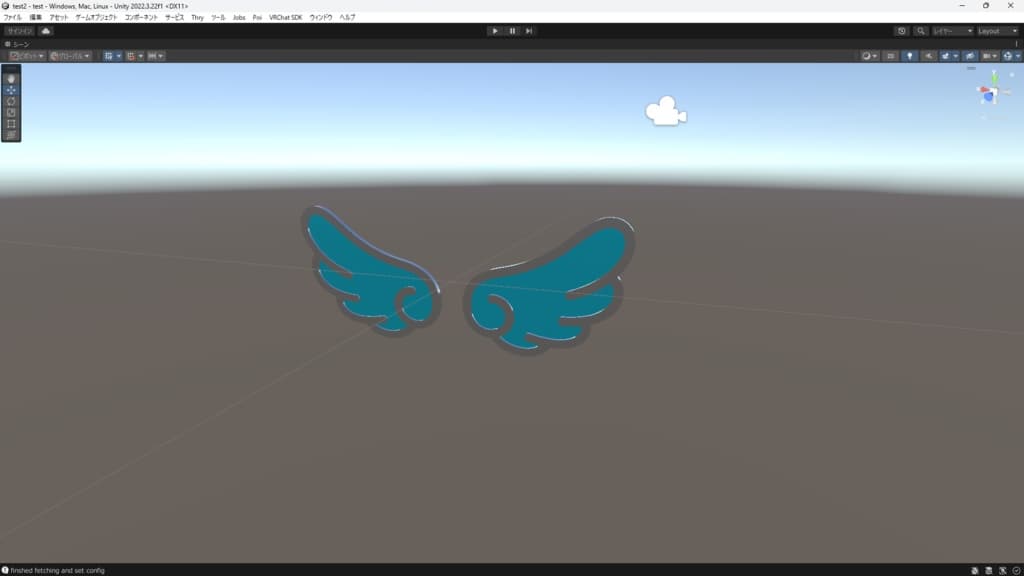
Task: Click the cloud services icon
Action: click(x=46, y=31)
